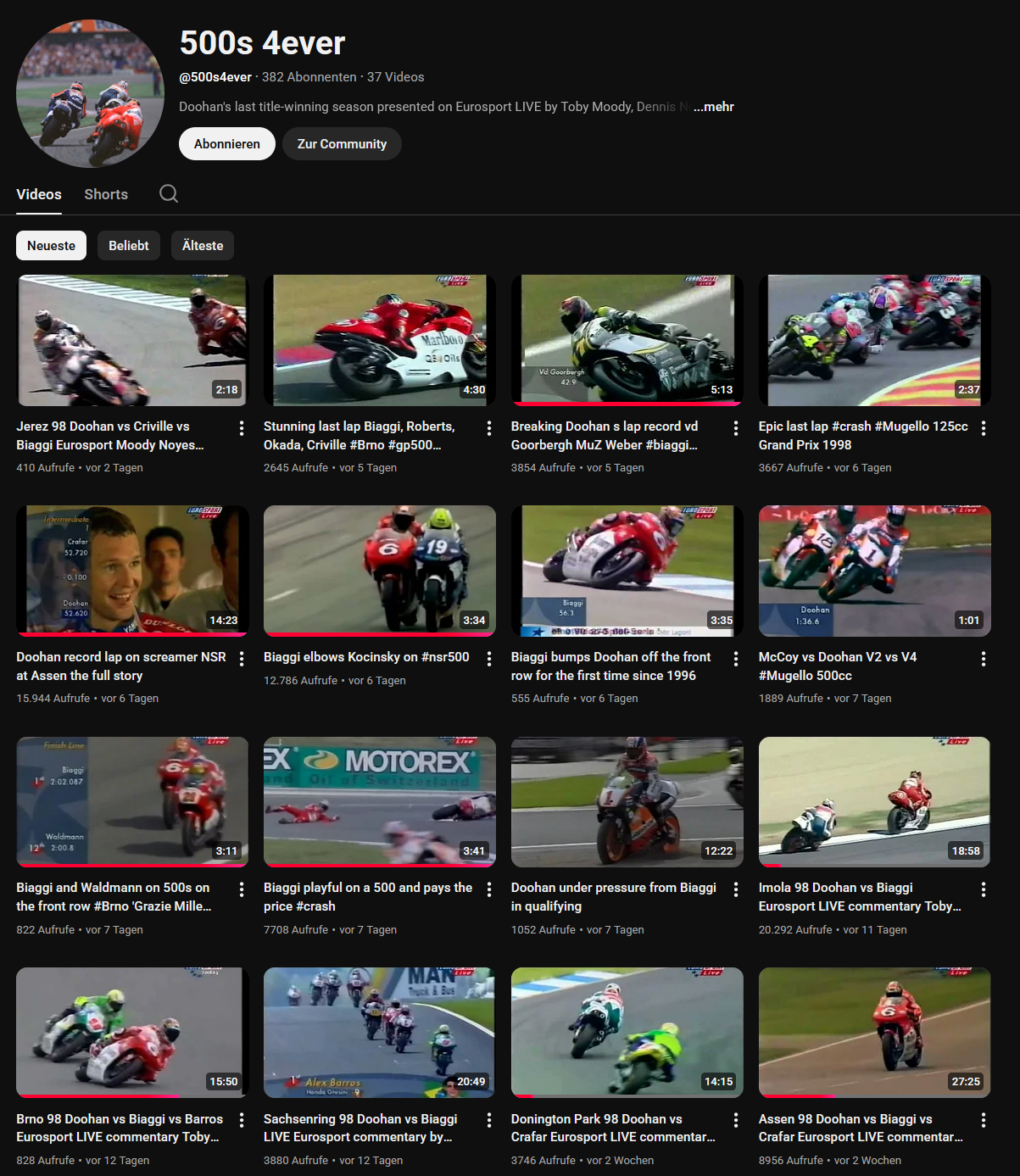Open Biaggi bumps Doohan off front row title
This screenshot has height=1176, width=1020.
[x=611, y=666]
